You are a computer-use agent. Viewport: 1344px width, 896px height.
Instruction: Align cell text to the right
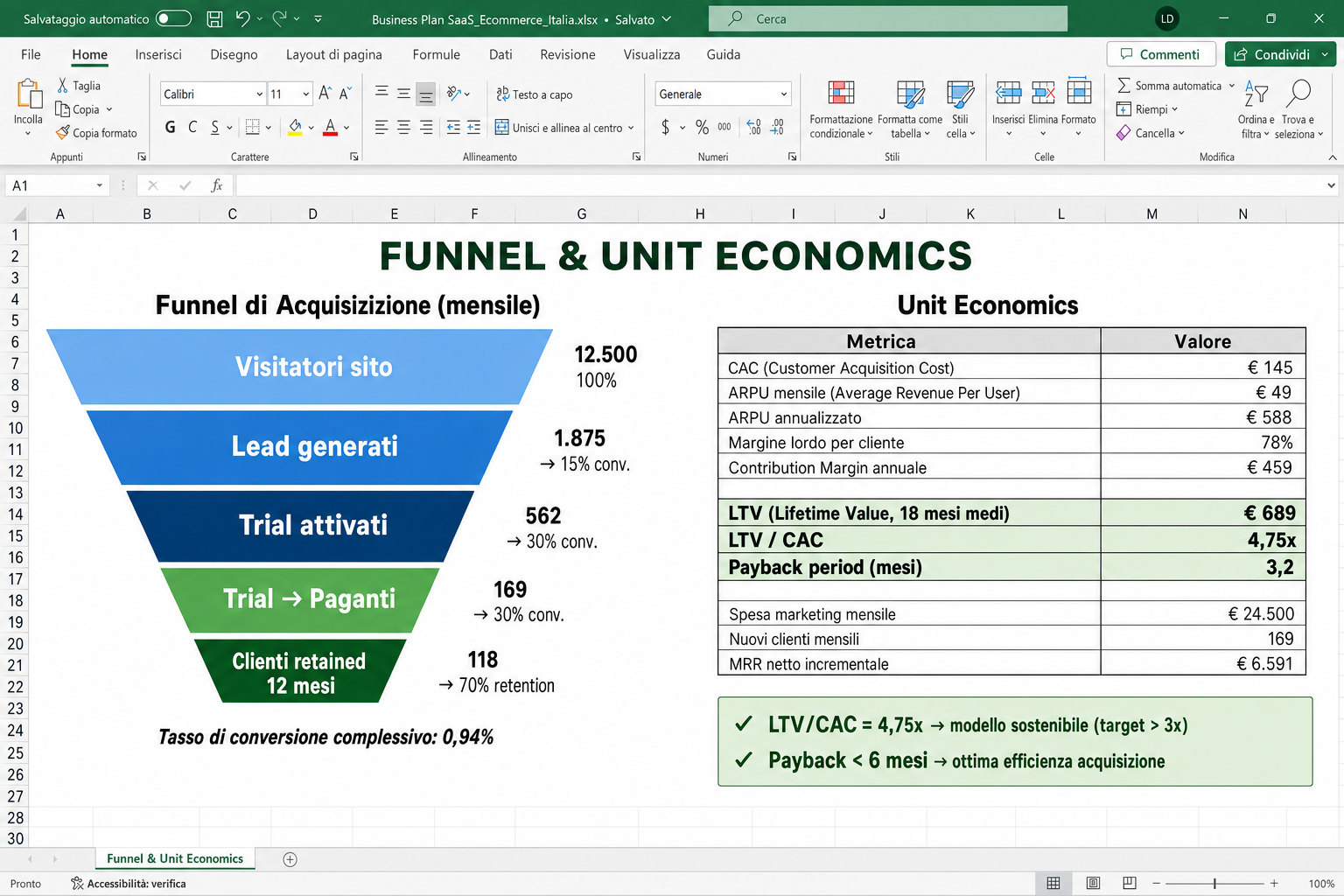coord(426,128)
